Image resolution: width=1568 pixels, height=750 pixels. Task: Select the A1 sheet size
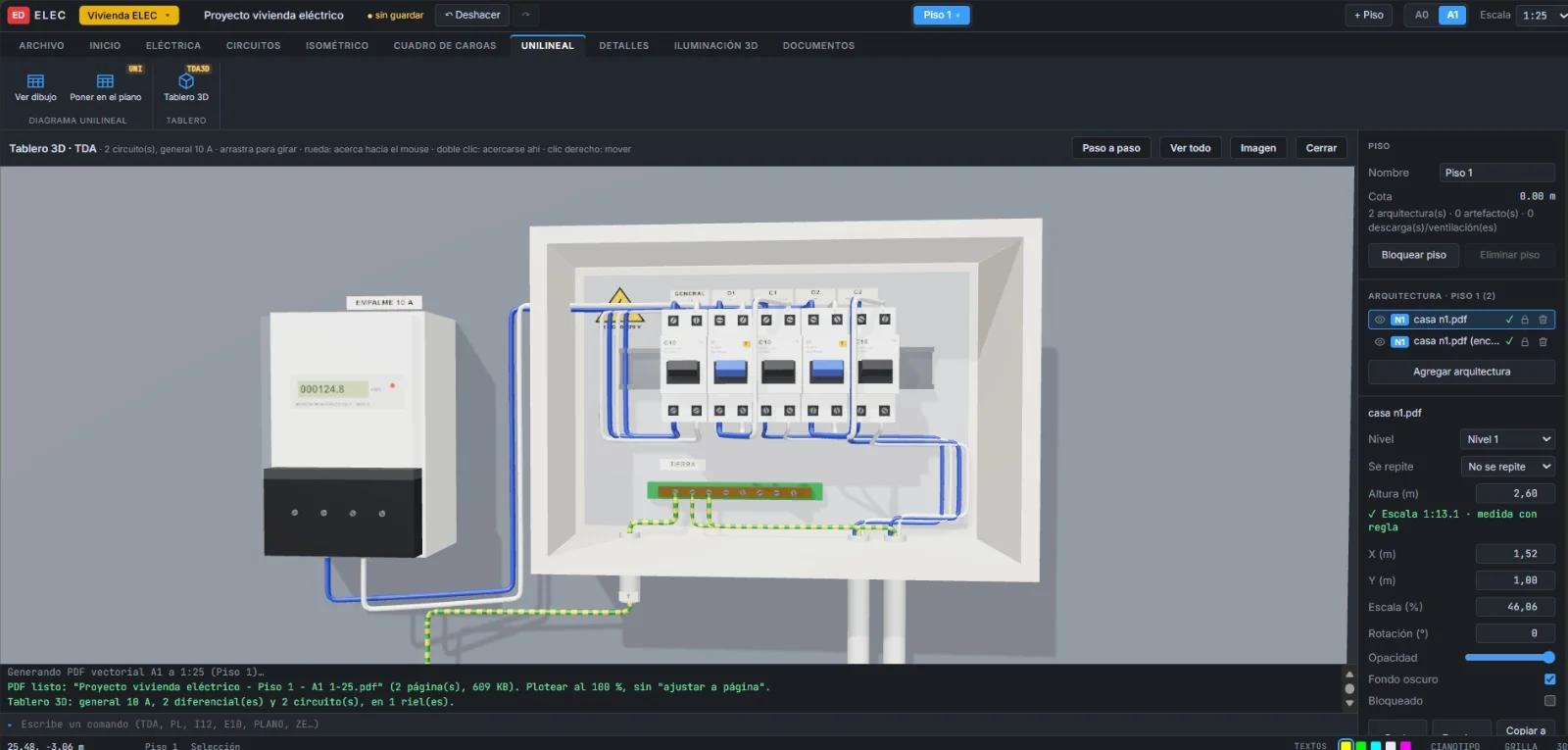click(1452, 15)
